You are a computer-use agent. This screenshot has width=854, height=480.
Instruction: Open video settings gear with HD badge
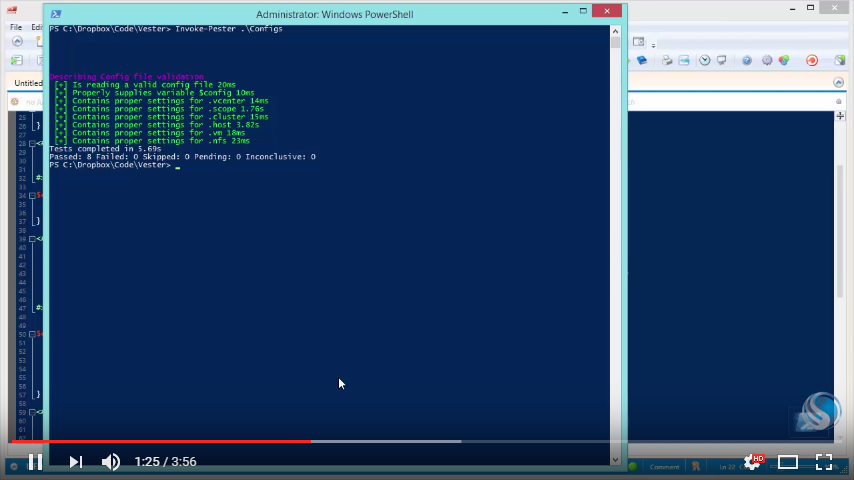(753, 462)
